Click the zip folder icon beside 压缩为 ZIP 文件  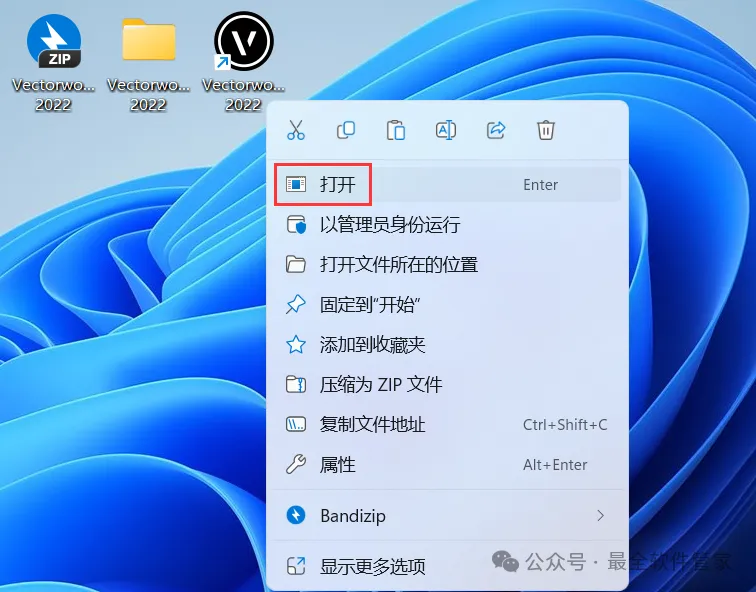pyautogui.click(x=296, y=385)
